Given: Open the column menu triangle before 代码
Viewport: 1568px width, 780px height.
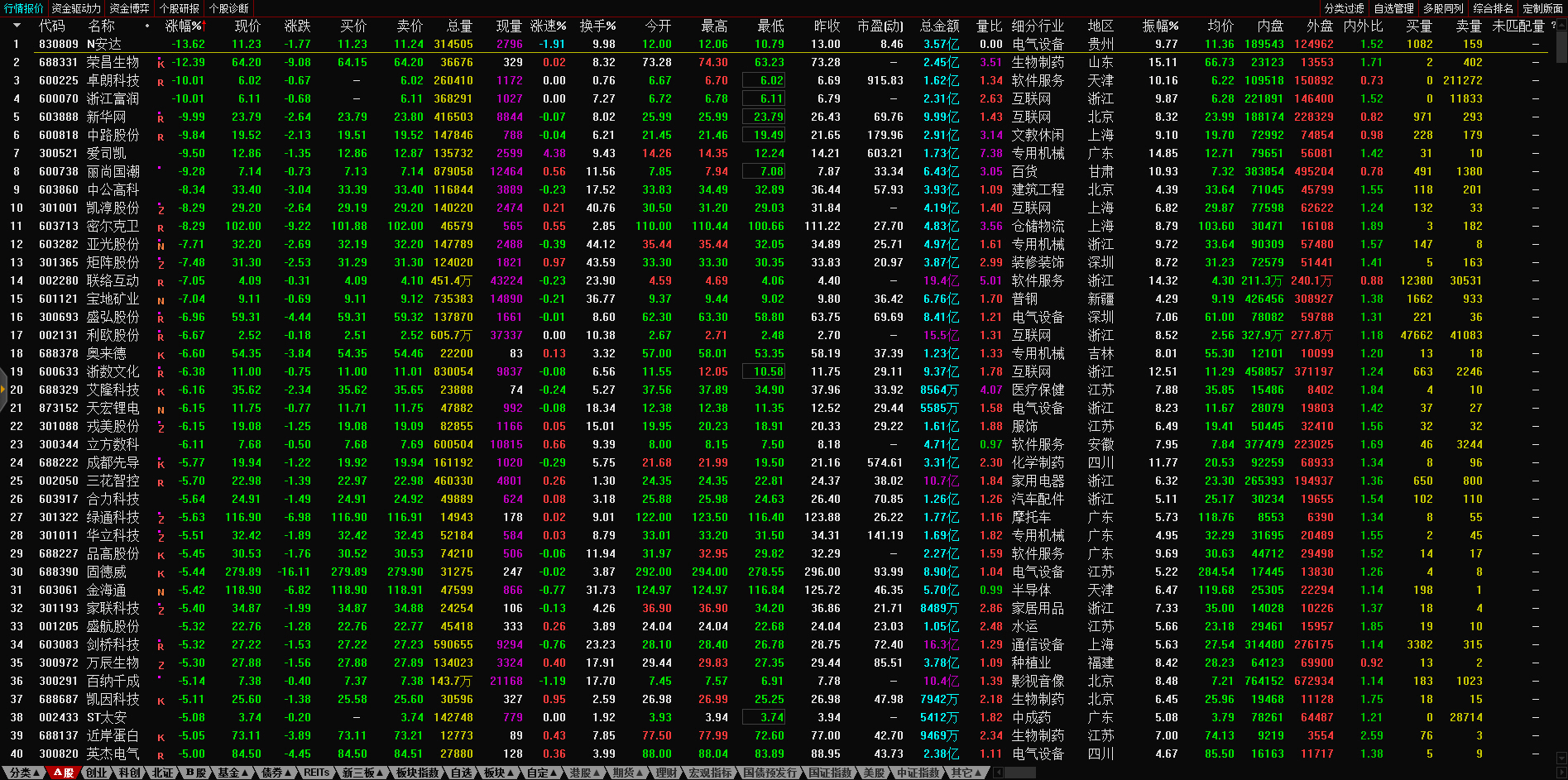Looking at the screenshot, I should 17,26.
